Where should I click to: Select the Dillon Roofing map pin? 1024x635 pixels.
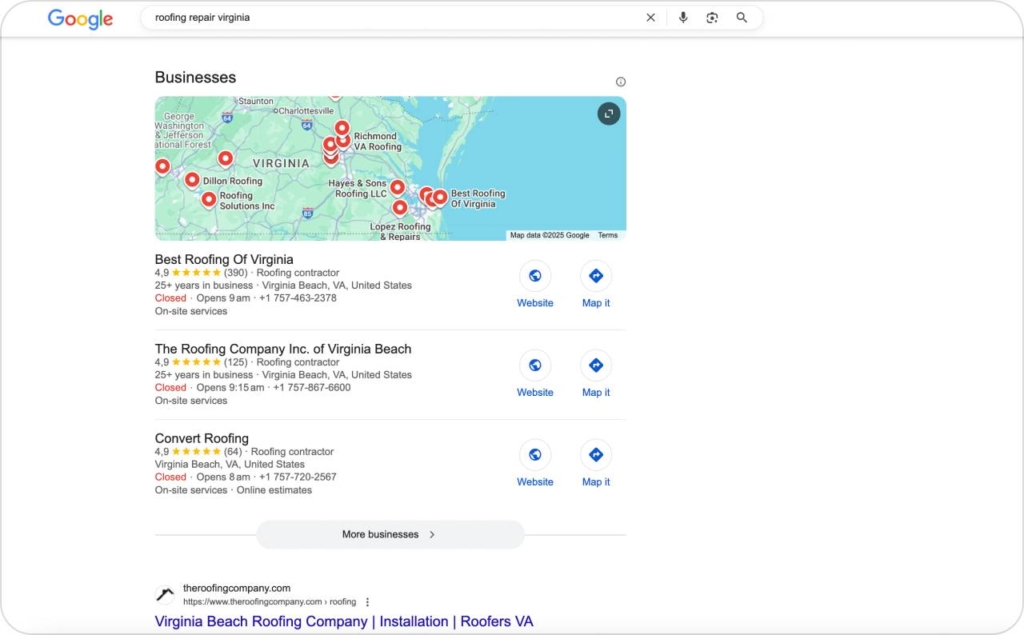click(x=192, y=180)
